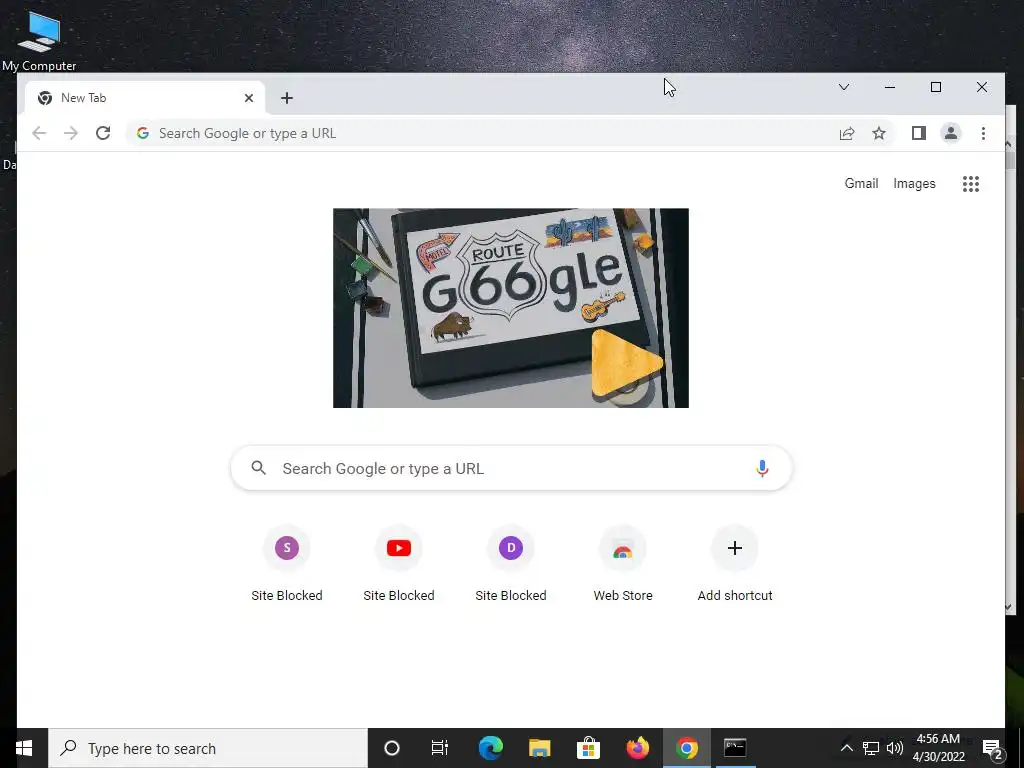This screenshot has height=768, width=1024.
Task: Open the Windows Start menu
Action: (24, 748)
